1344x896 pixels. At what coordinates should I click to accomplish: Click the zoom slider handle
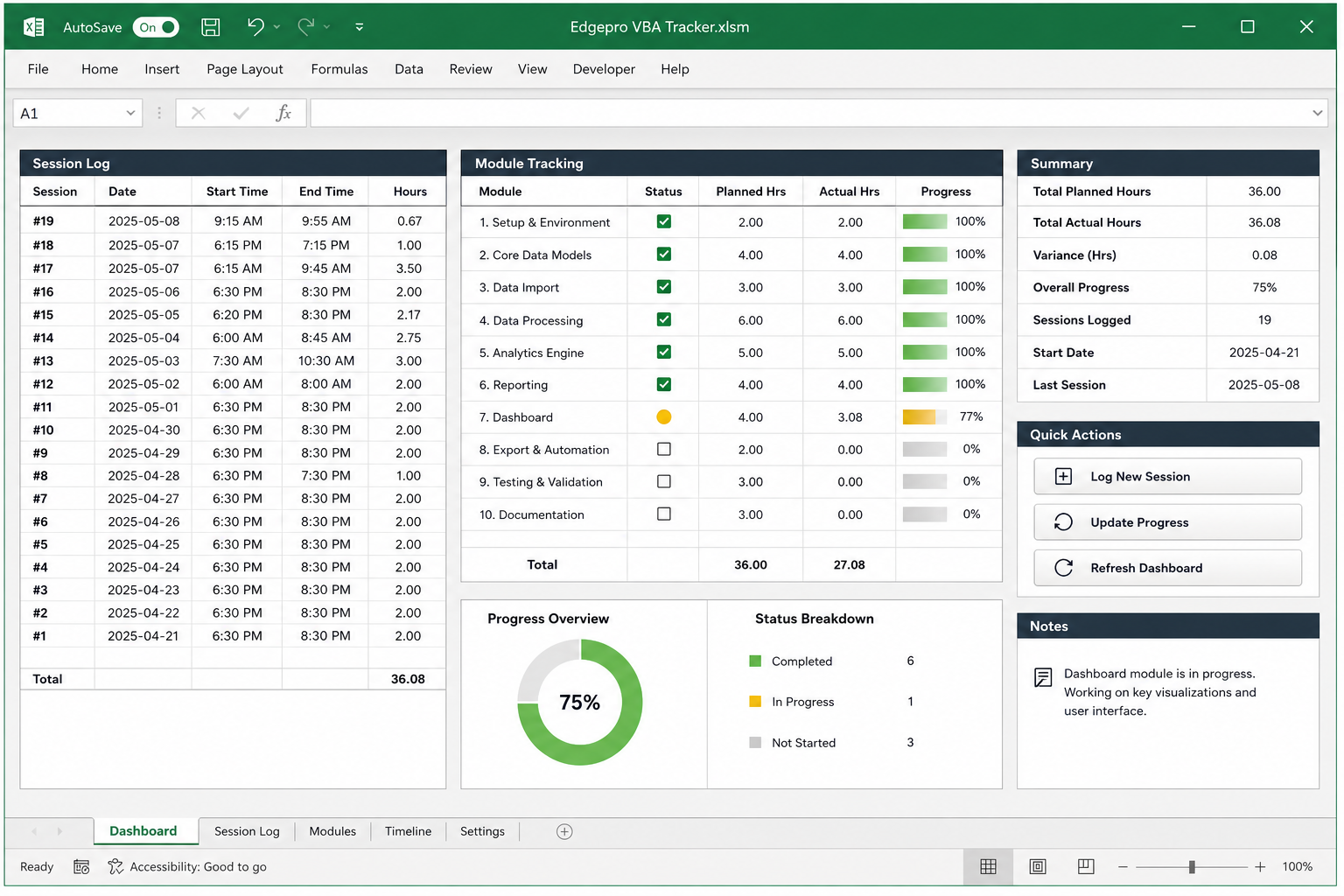point(1192,867)
